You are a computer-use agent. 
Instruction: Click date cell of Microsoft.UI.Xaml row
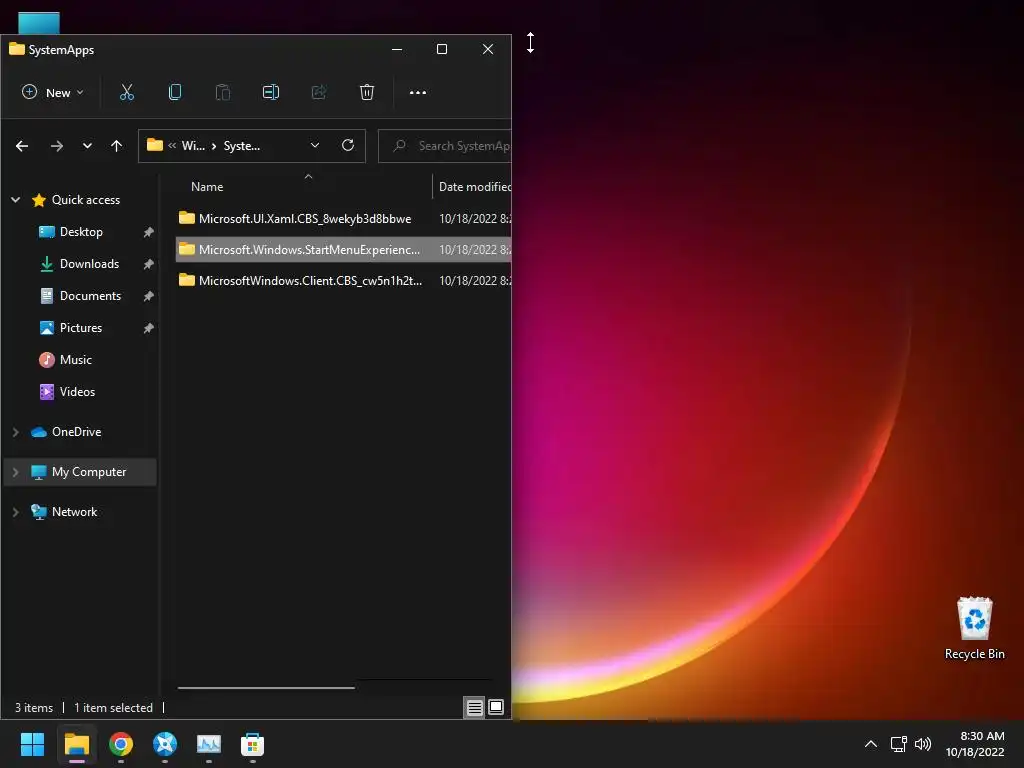tap(475, 219)
